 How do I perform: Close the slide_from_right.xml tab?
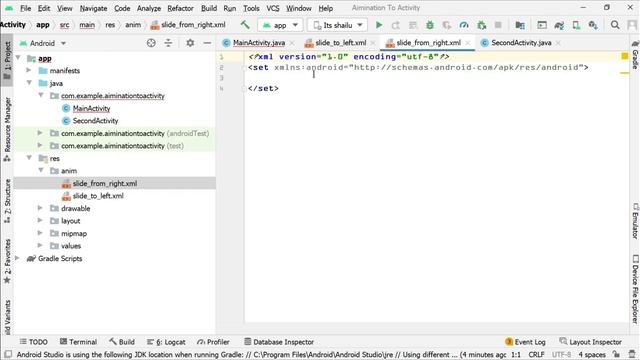coord(468,43)
